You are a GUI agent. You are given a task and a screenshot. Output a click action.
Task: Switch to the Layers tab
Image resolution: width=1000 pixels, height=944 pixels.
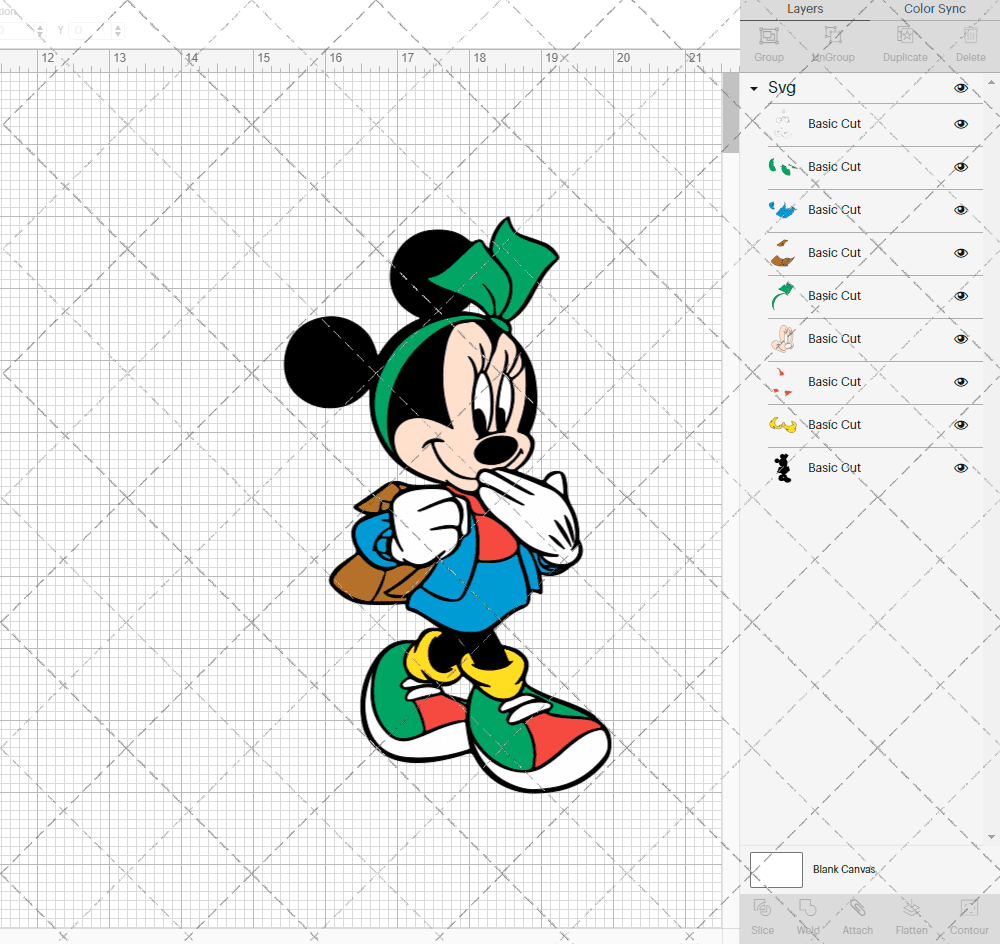(x=805, y=9)
